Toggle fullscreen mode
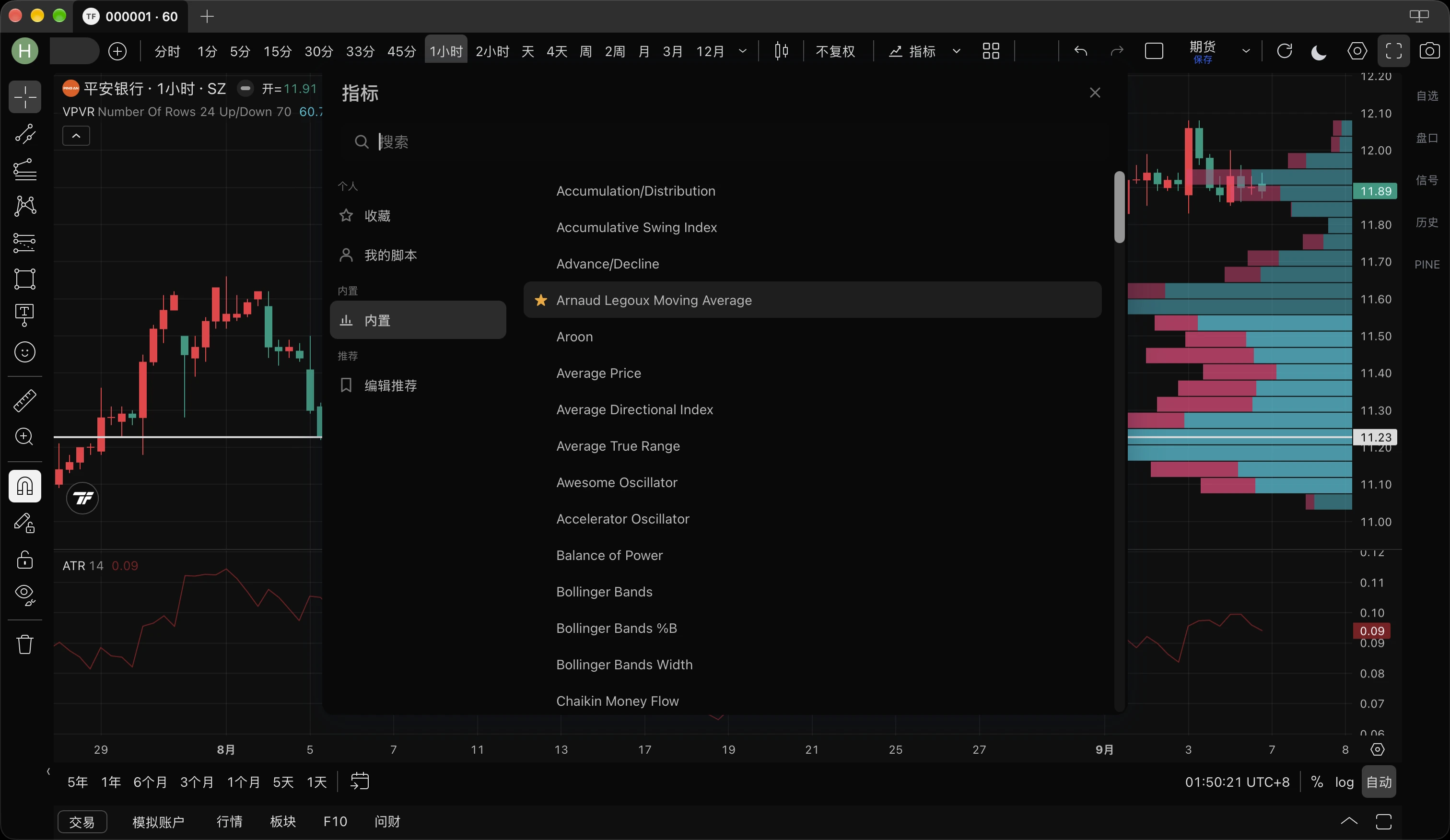1450x840 pixels. 1393,51
